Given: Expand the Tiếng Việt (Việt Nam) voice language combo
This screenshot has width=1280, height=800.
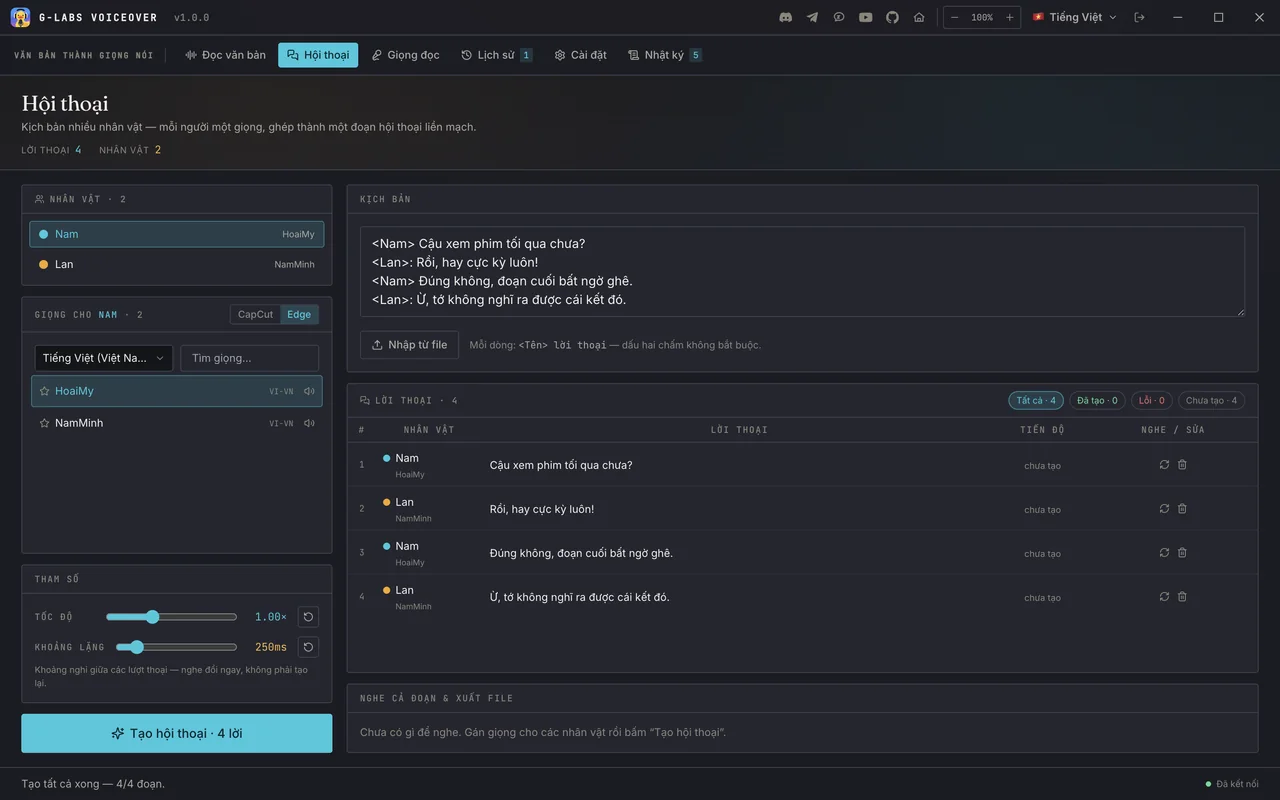Looking at the screenshot, I should pos(104,358).
